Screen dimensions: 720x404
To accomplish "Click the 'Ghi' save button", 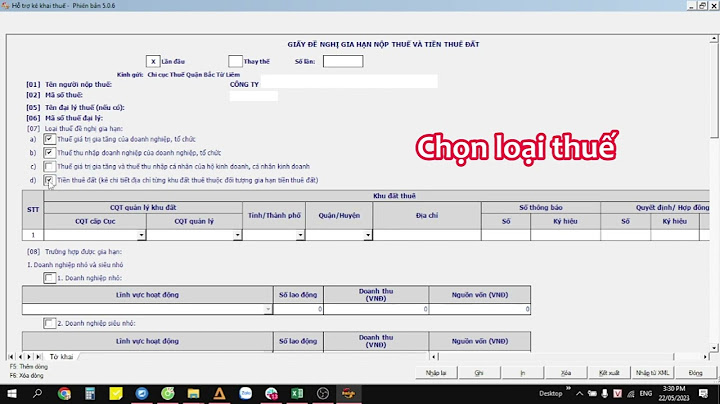I will [x=479, y=373].
